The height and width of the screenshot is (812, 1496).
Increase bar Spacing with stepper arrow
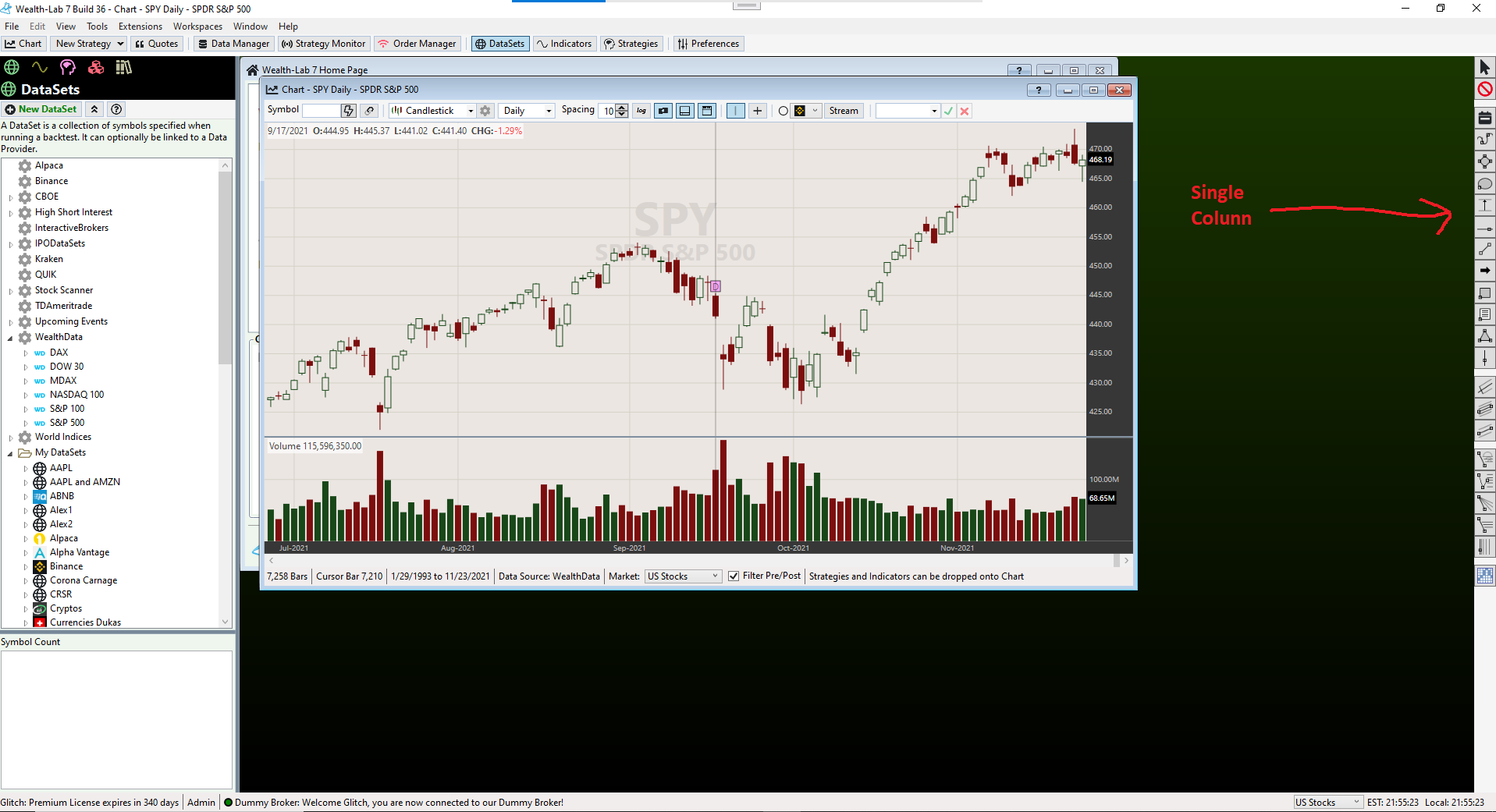click(x=622, y=108)
